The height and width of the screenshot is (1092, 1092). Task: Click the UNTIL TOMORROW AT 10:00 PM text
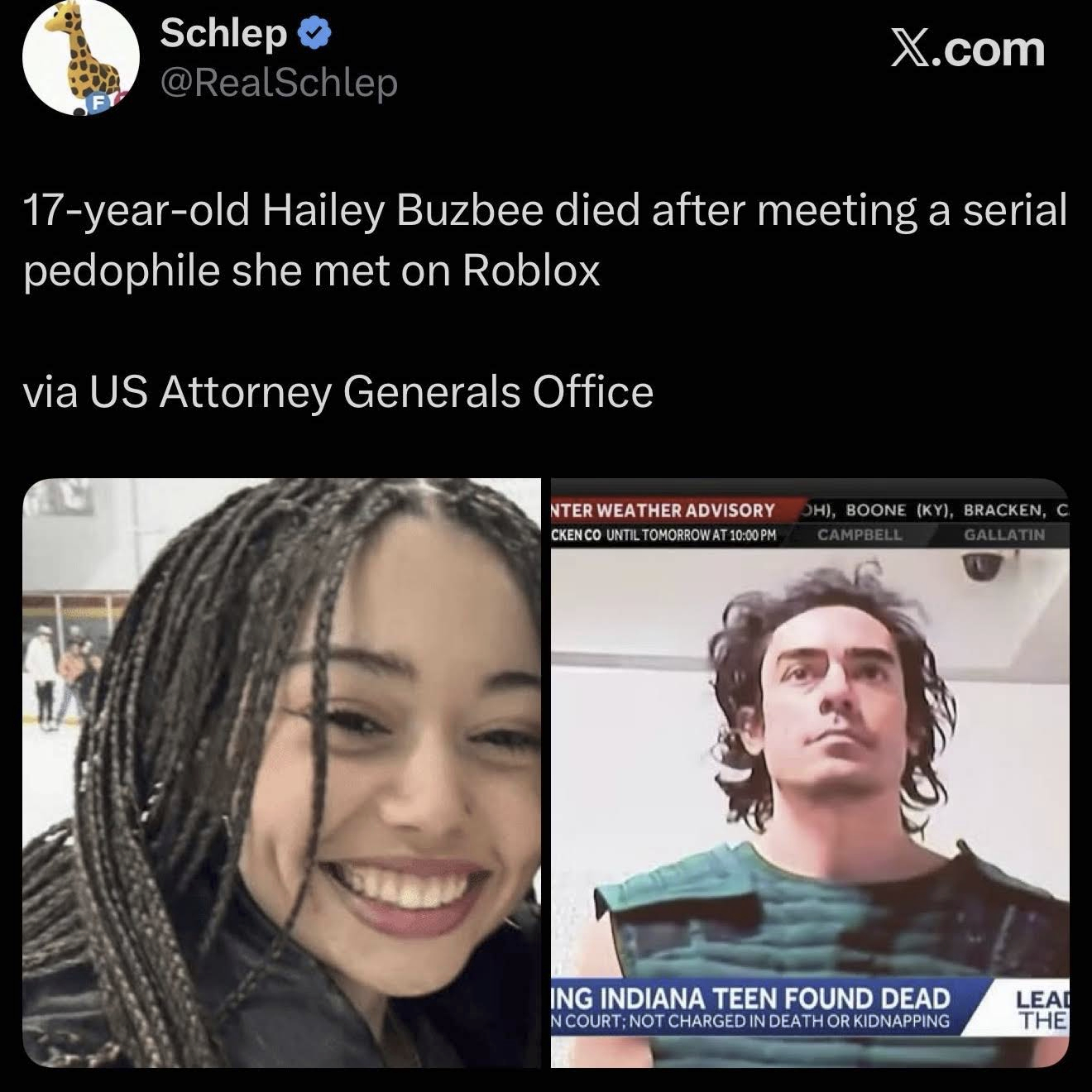(x=692, y=534)
